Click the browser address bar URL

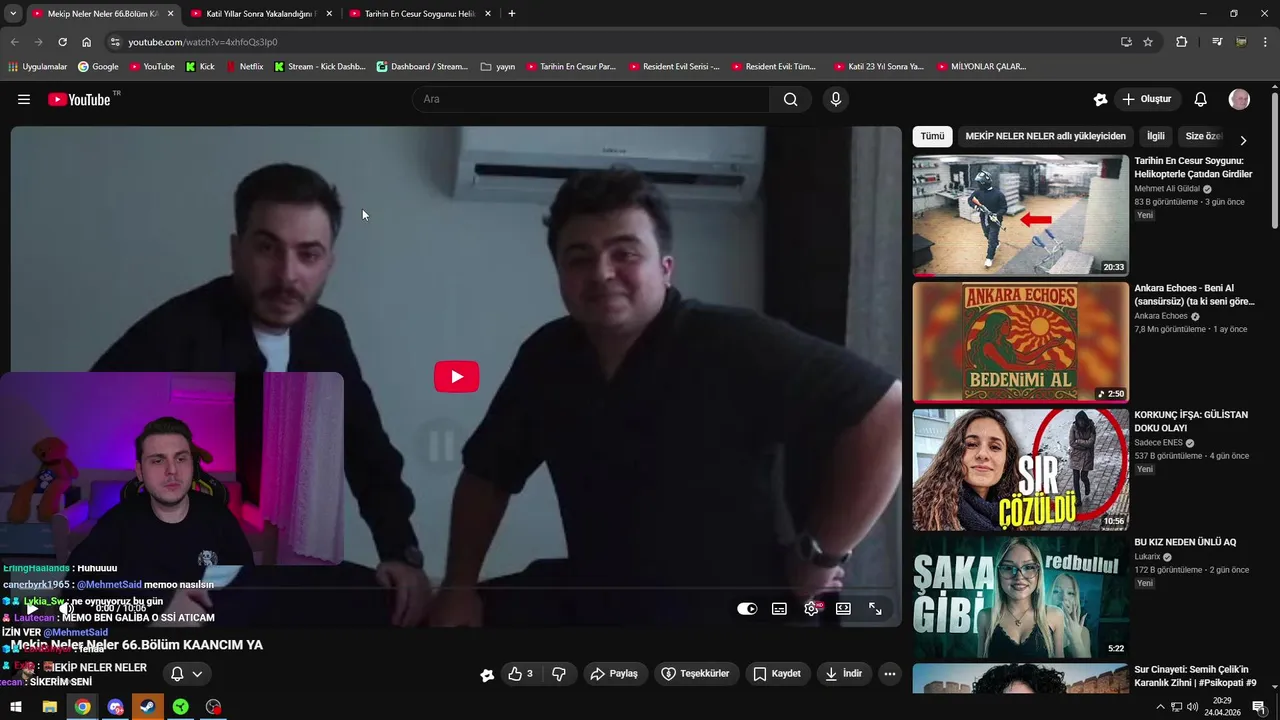pyautogui.click(x=203, y=42)
